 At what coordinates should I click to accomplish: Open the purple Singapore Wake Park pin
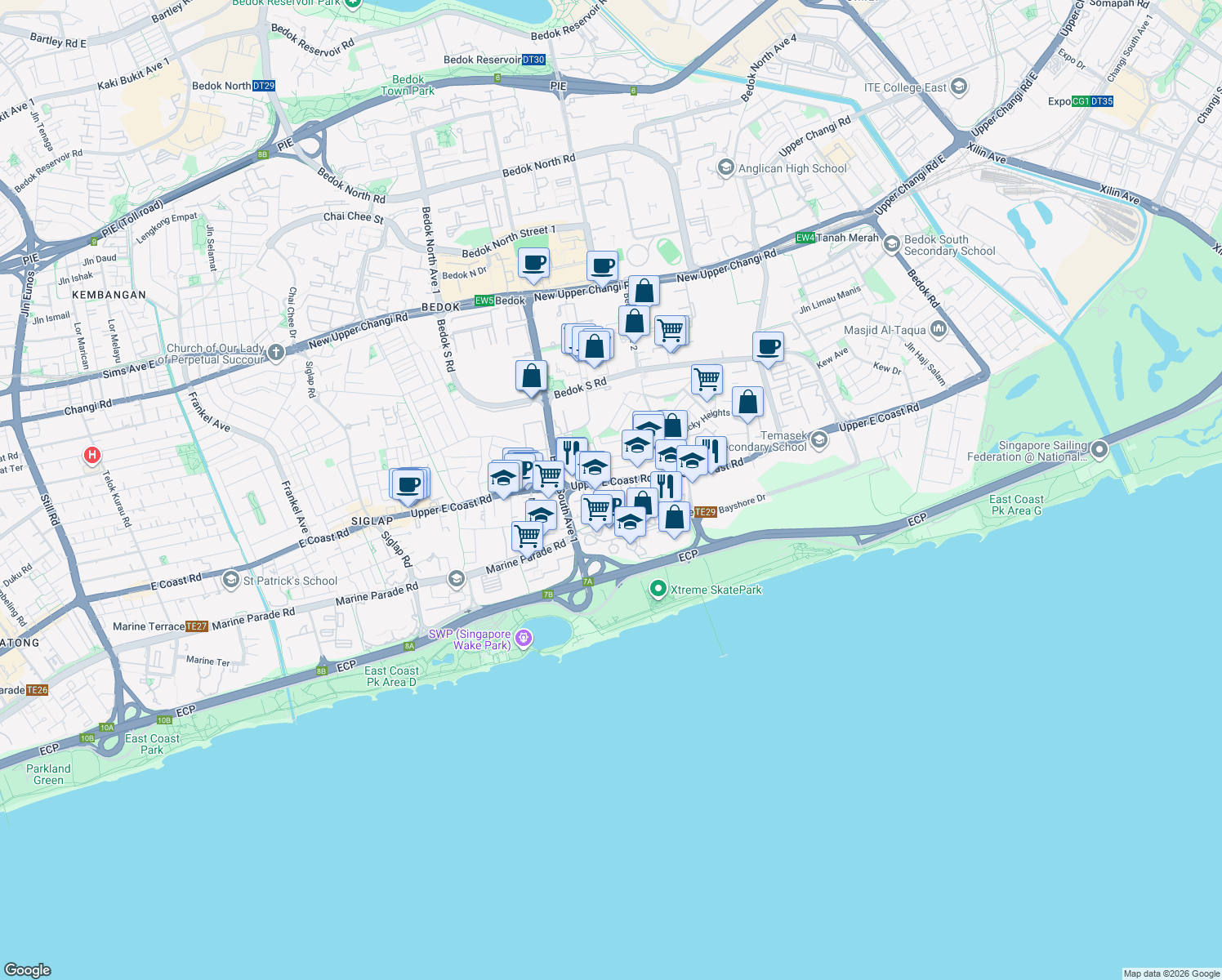click(524, 639)
